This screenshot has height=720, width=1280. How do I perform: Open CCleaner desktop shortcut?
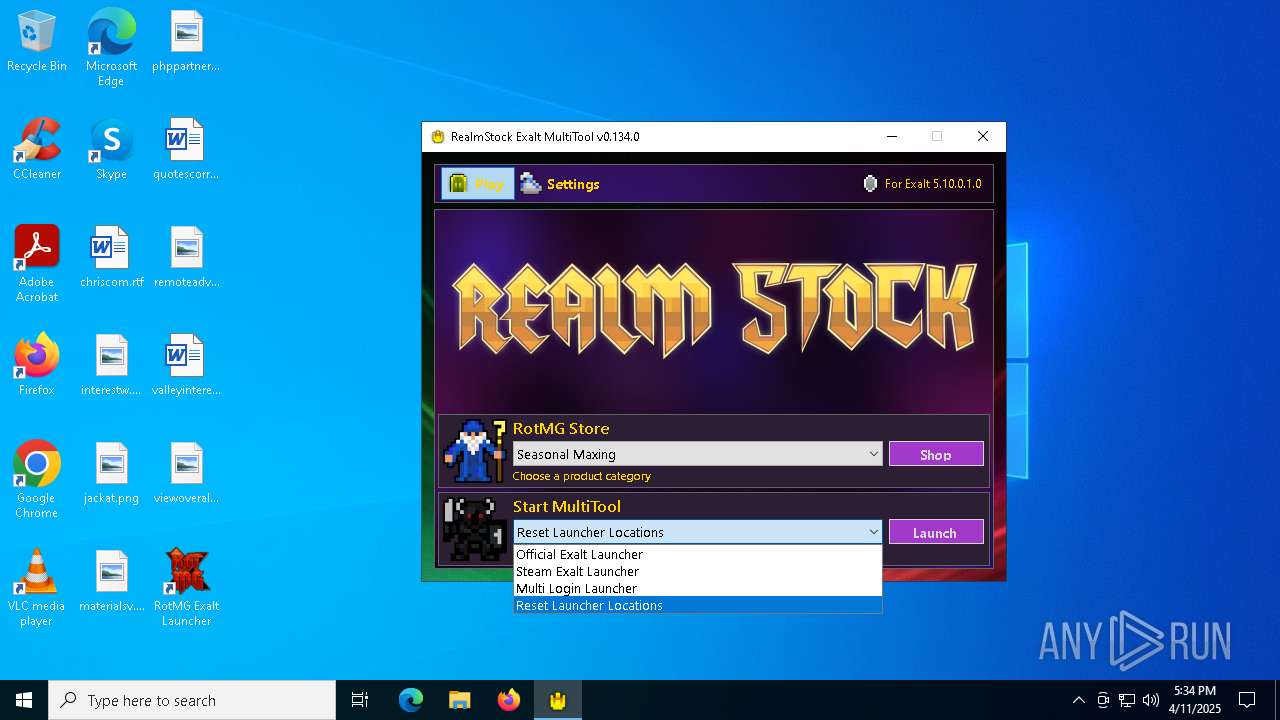(x=37, y=149)
